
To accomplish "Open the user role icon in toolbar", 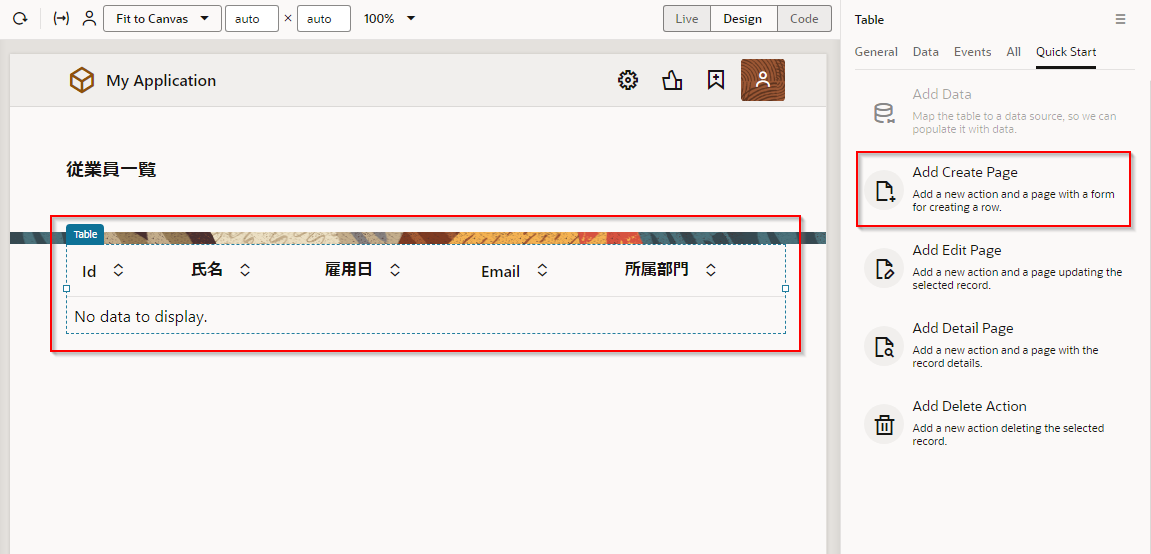I will (x=89, y=19).
